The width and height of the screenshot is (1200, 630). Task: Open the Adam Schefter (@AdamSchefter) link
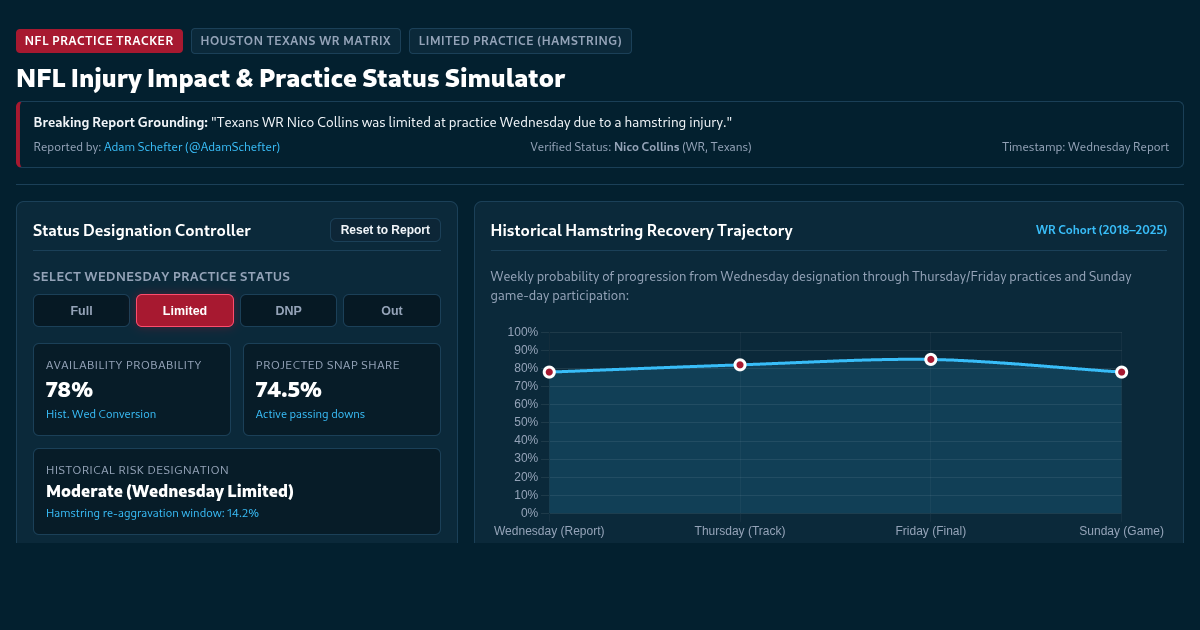tap(192, 147)
